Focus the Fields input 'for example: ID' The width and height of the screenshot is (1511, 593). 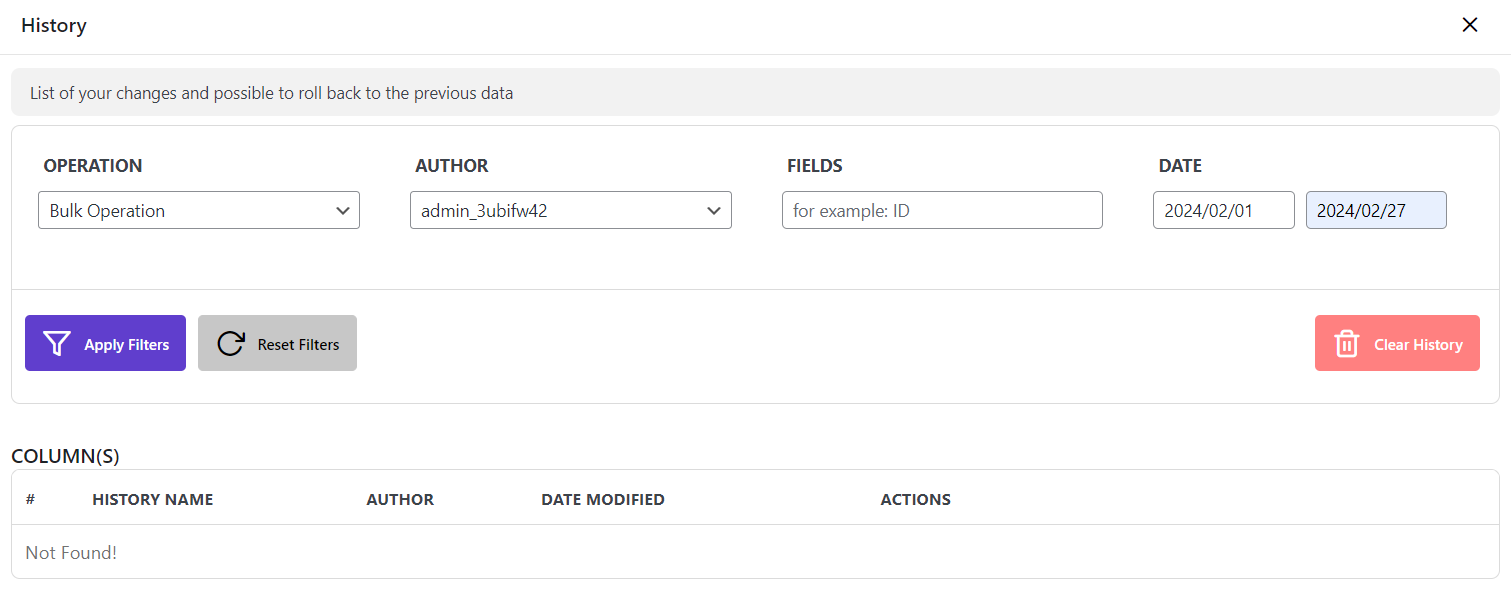pyautogui.click(x=942, y=211)
